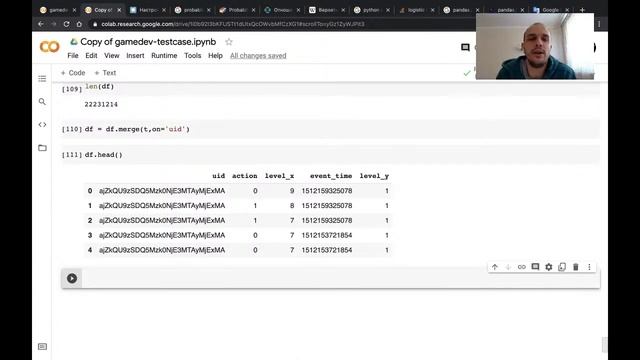Open the Runtime menu

pos(164,56)
